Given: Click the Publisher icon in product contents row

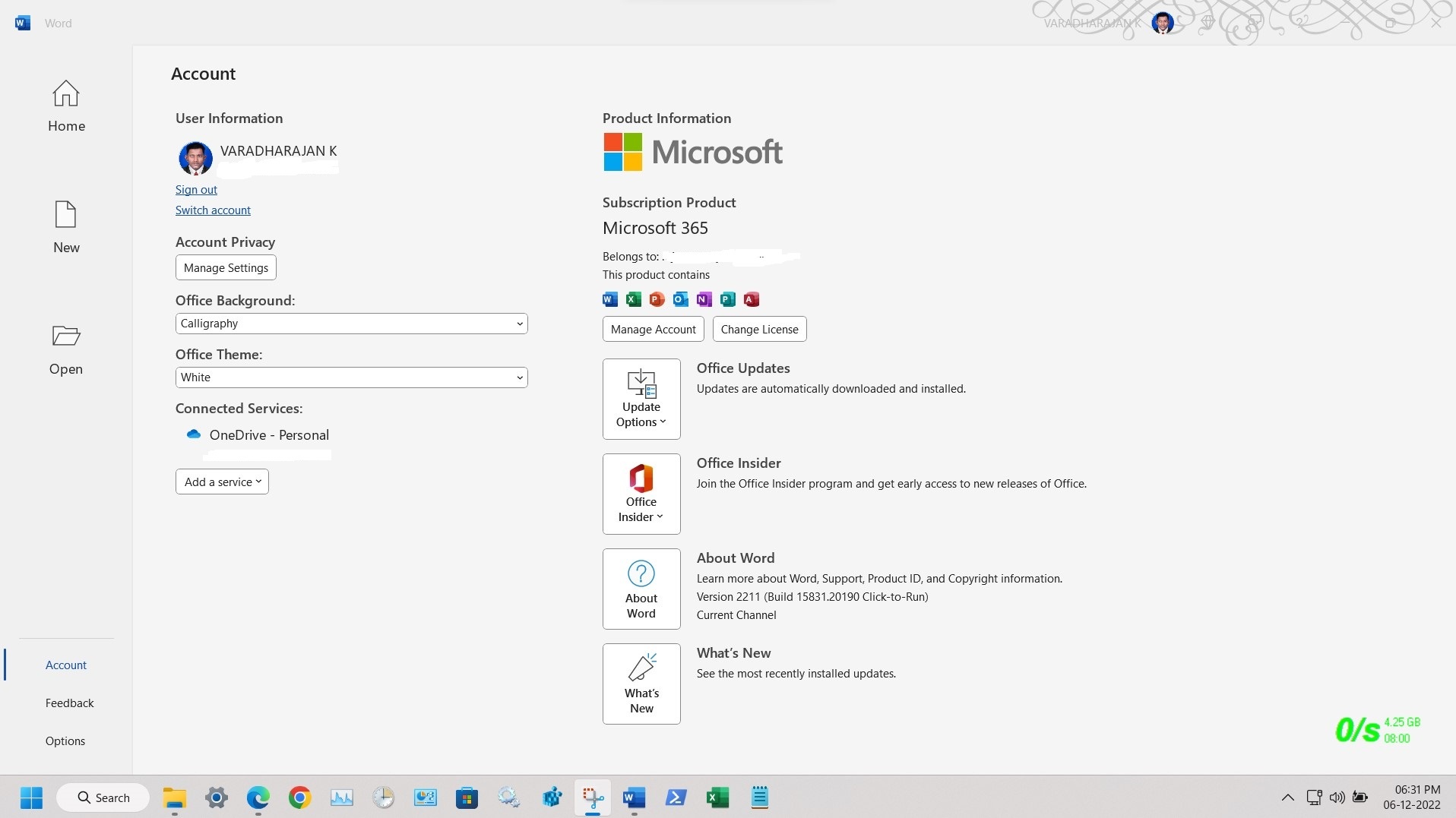Looking at the screenshot, I should coord(728,299).
